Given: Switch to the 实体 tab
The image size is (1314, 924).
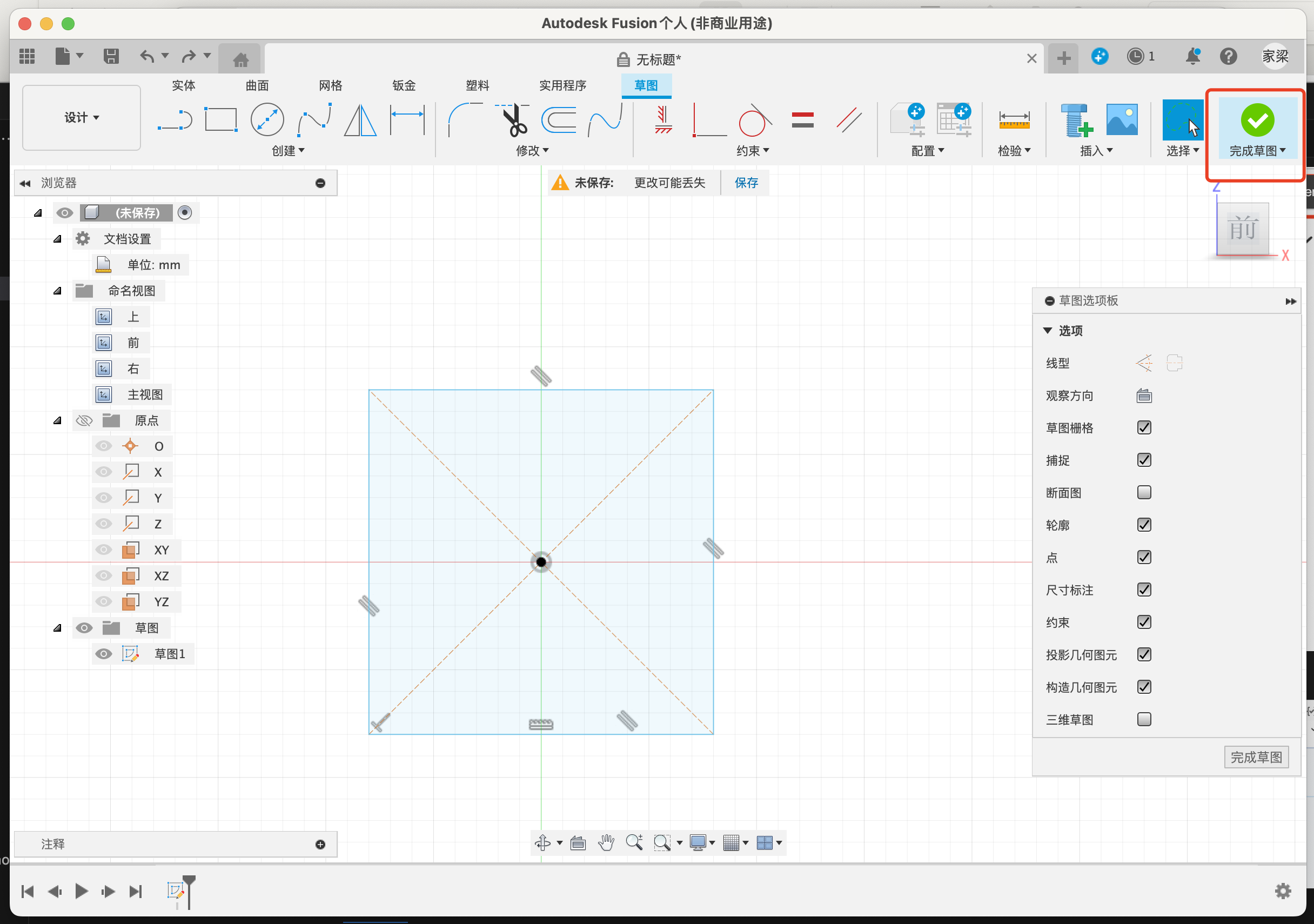Looking at the screenshot, I should point(184,85).
